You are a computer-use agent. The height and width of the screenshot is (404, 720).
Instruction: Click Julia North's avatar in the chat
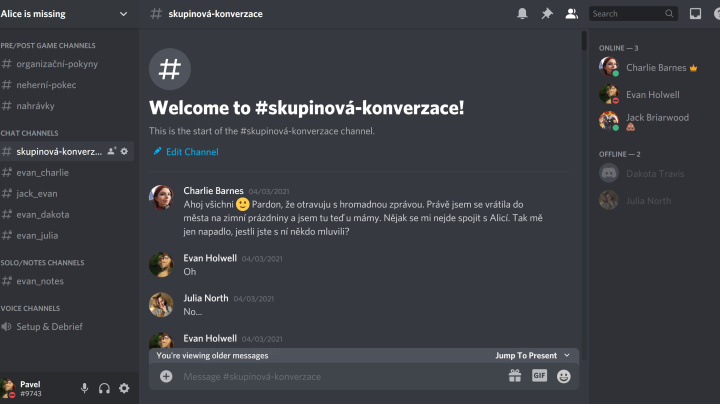pyautogui.click(x=161, y=304)
